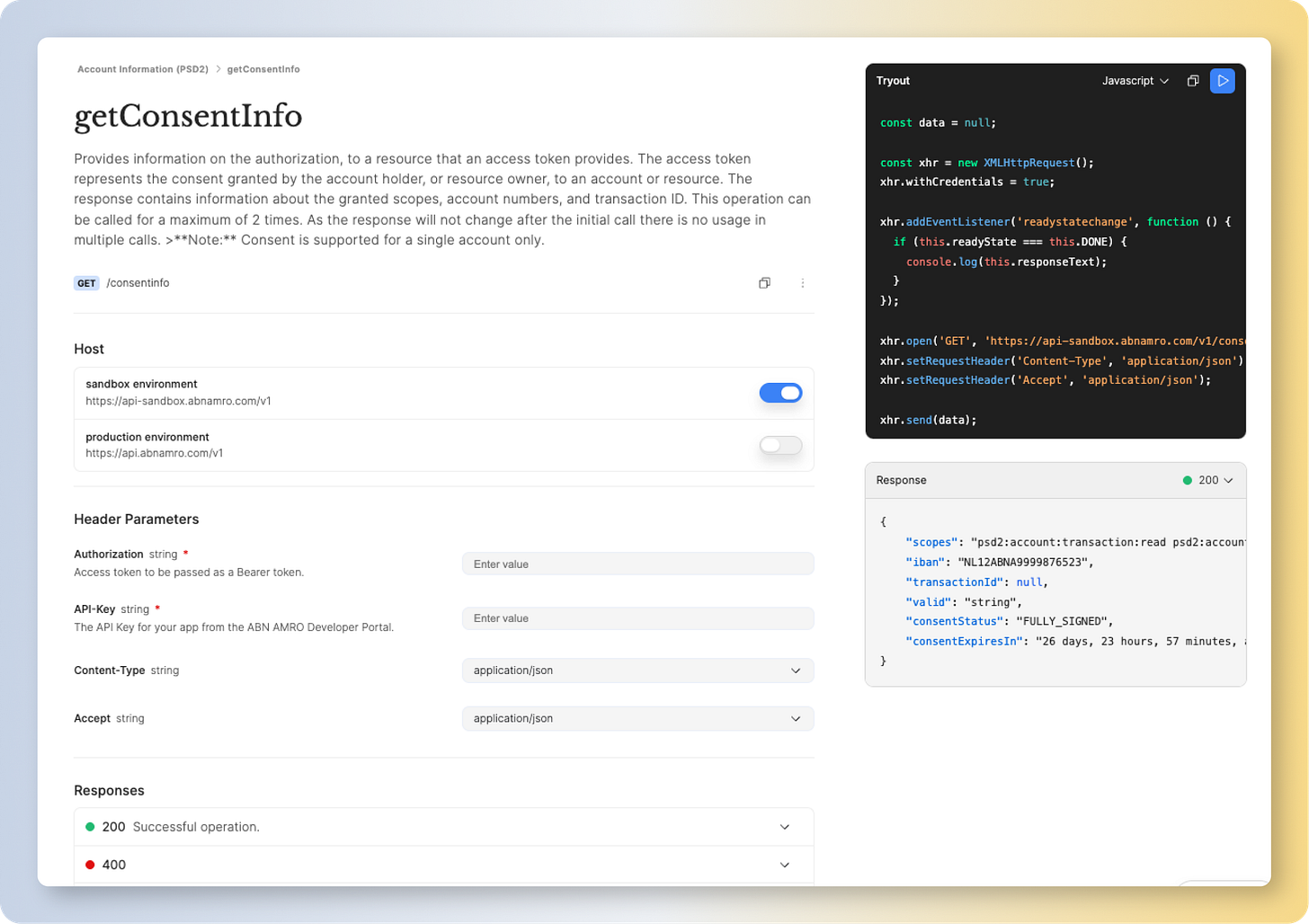Viewport: 1309px width, 924px height.
Task: Enable the production environment host toggle
Action: pyautogui.click(x=780, y=445)
